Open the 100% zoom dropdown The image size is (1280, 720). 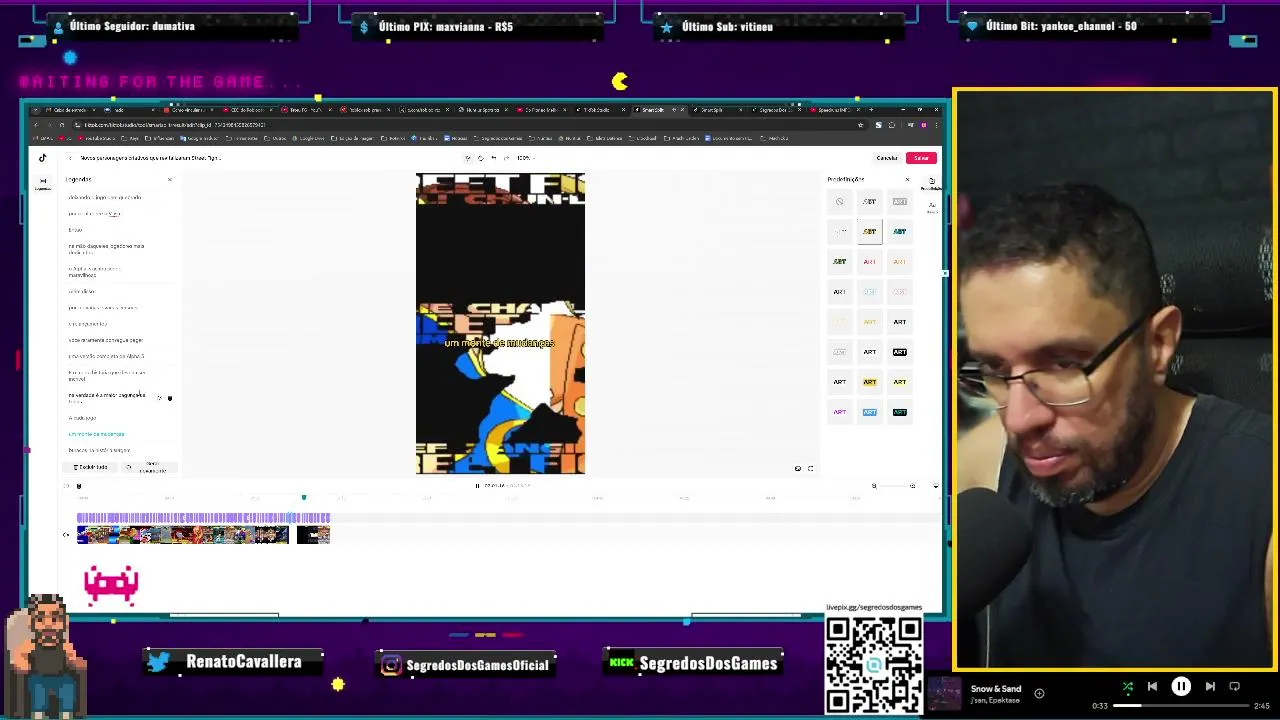[x=526, y=158]
